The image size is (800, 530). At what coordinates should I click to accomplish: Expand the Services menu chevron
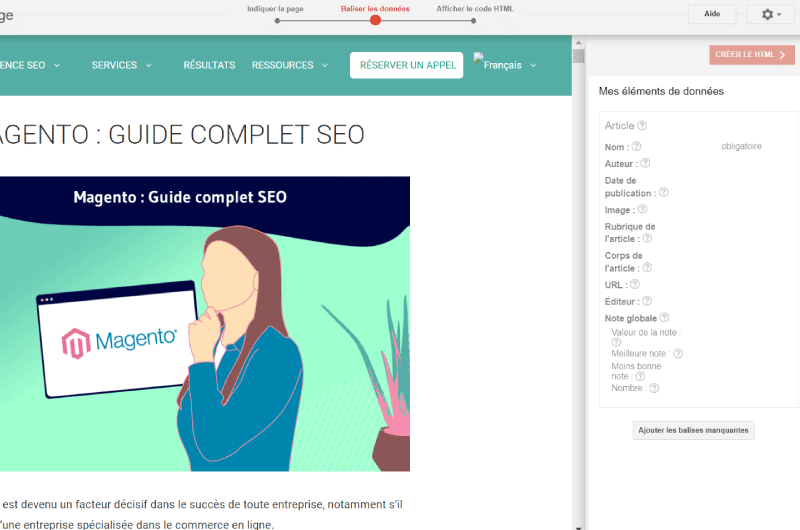[x=148, y=65]
